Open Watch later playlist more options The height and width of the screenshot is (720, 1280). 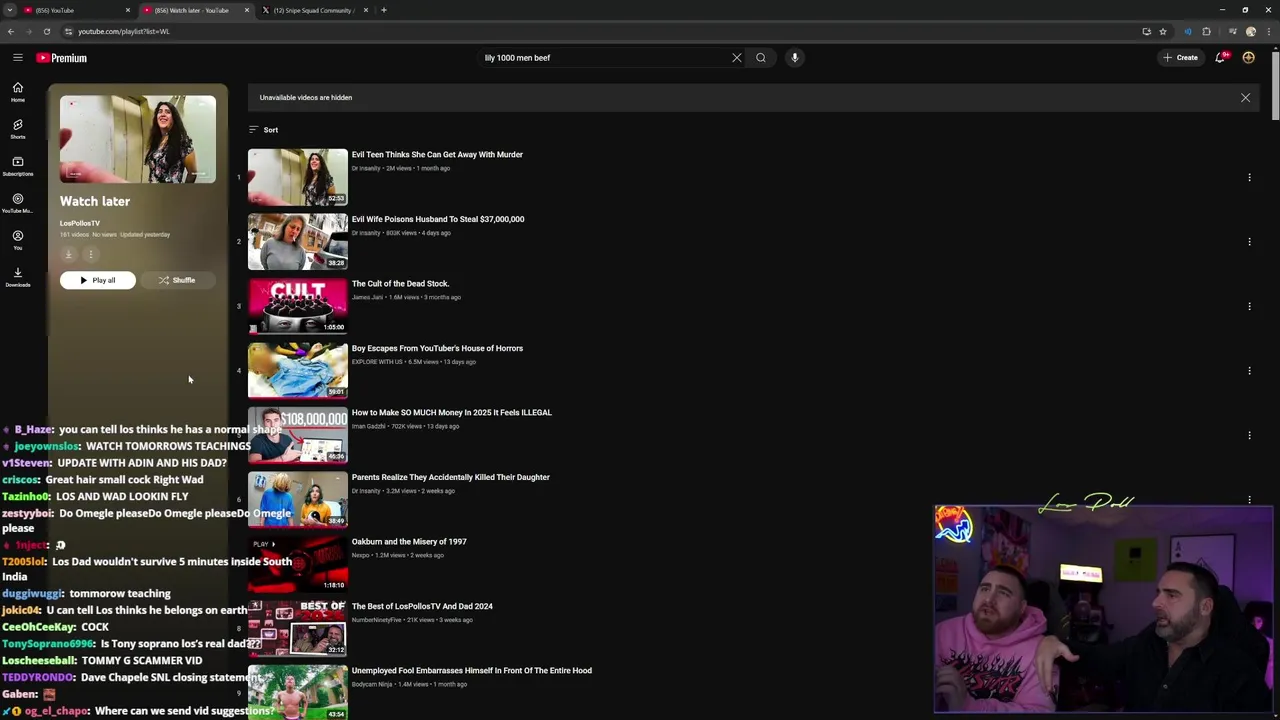click(90, 254)
